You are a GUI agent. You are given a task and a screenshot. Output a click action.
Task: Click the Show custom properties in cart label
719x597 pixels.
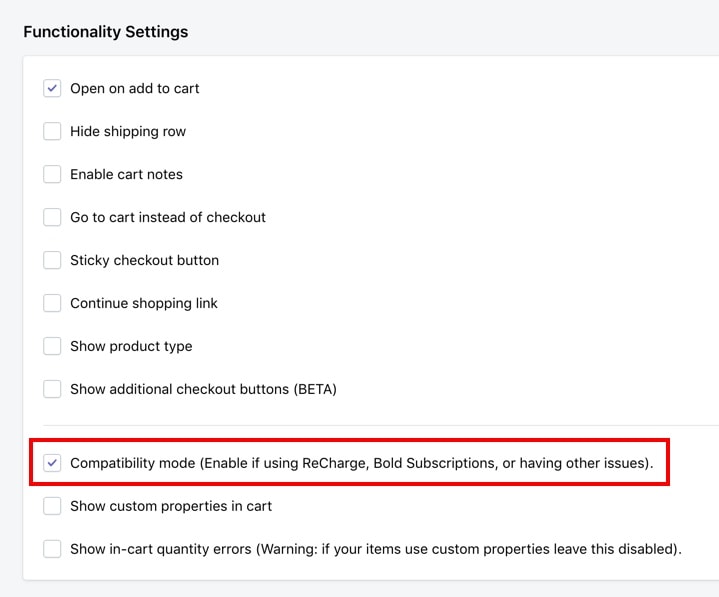click(x=171, y=506)
